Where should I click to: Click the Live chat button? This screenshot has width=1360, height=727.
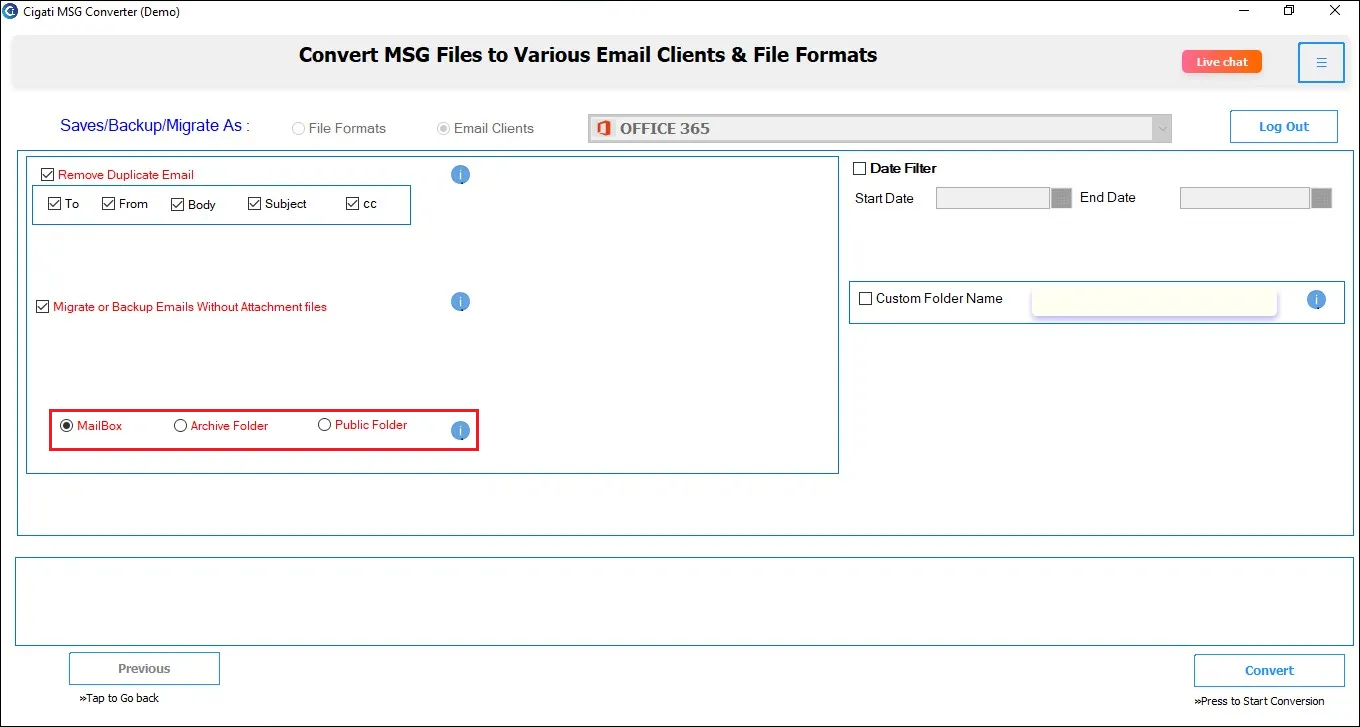coord(1222,62)
